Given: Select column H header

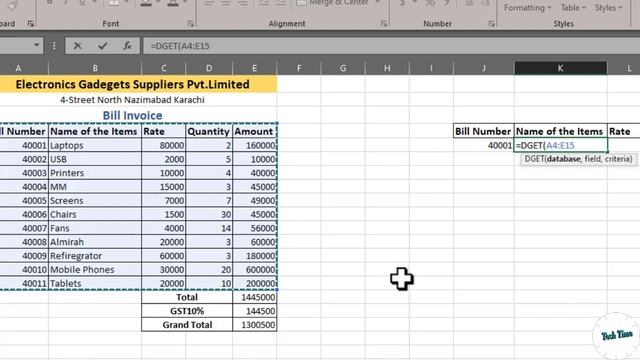Looking at the screenshot, I should click(x=387, y=68).
